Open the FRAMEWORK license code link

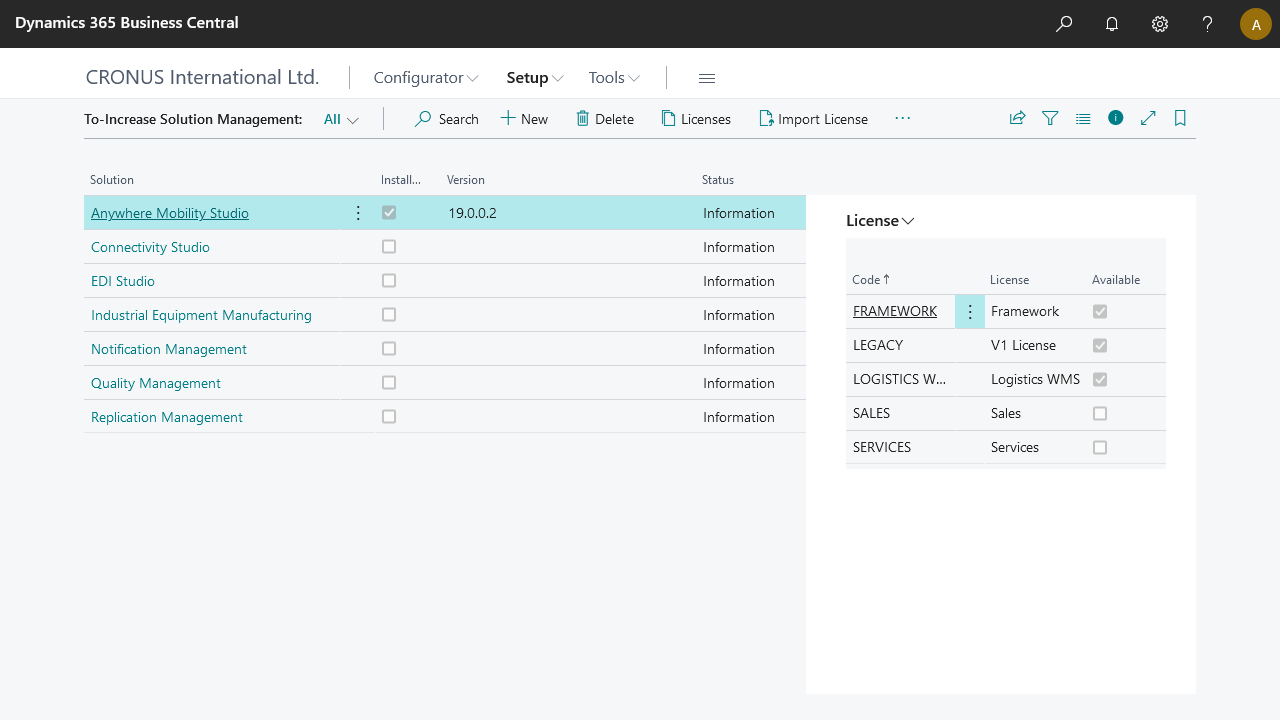click(x=895, y=311)
